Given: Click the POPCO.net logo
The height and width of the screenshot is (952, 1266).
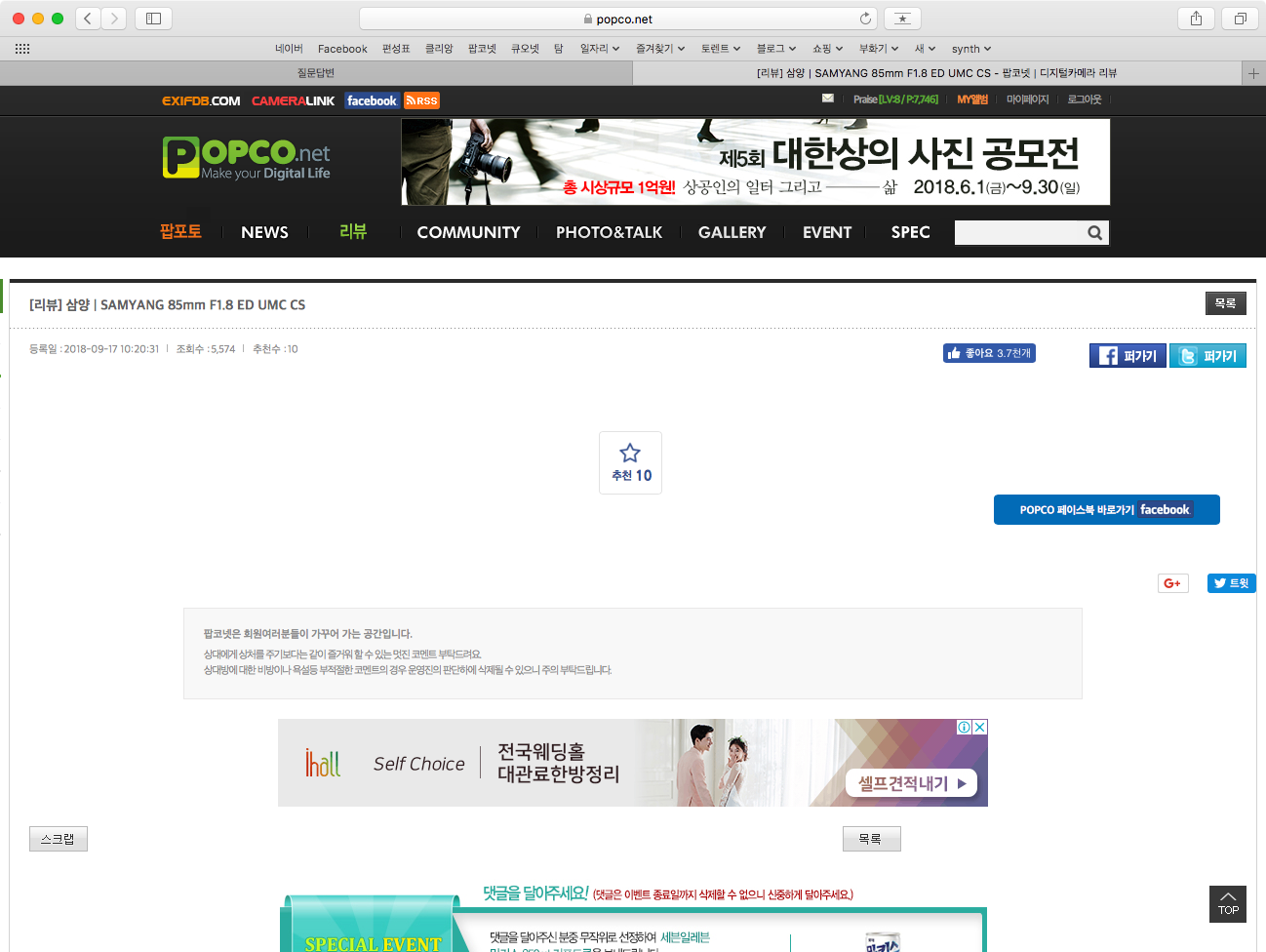Looking at the screenshot, I should click(246, 157).
